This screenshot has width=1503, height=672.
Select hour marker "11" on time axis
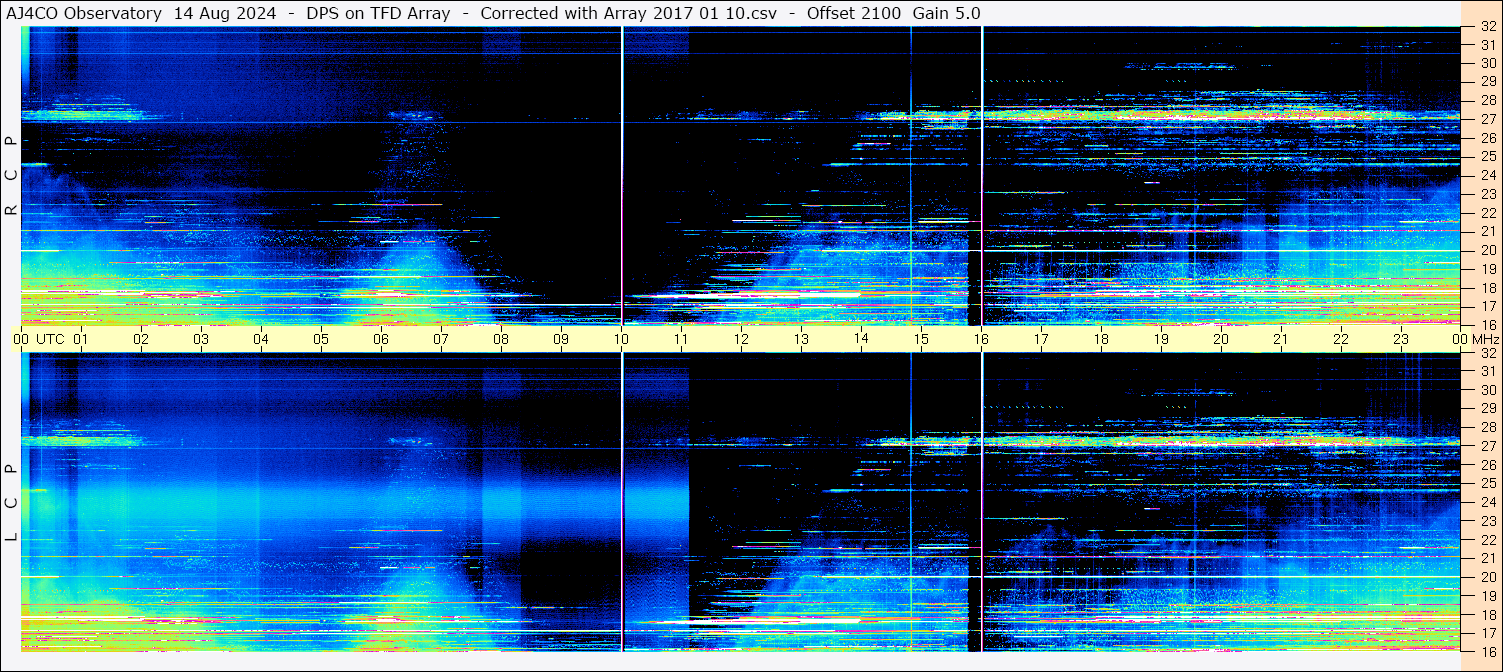click(x=681, y=339)
